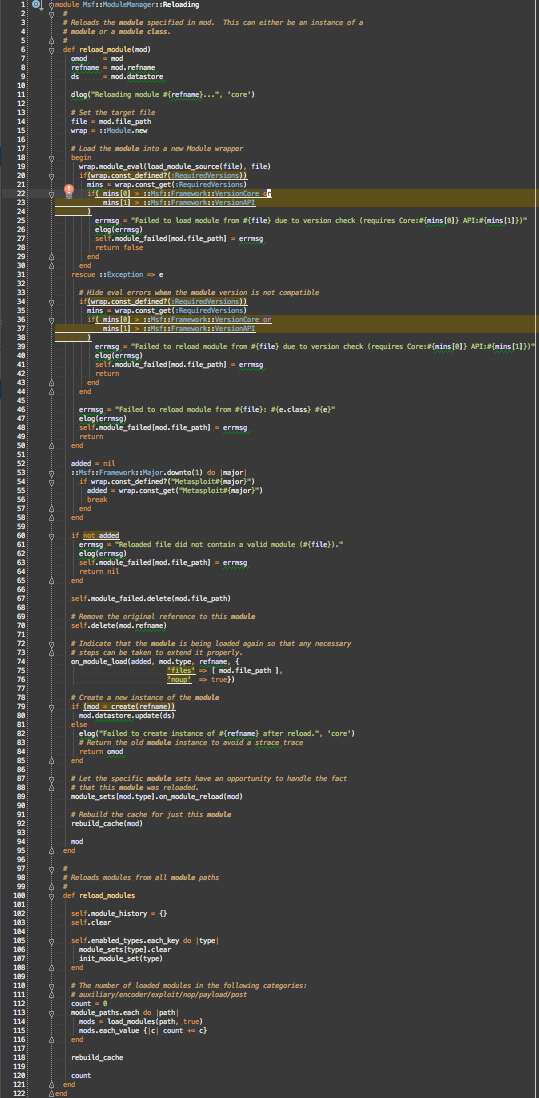Click '::Module.new' on line 15

(x=123, y=131)
